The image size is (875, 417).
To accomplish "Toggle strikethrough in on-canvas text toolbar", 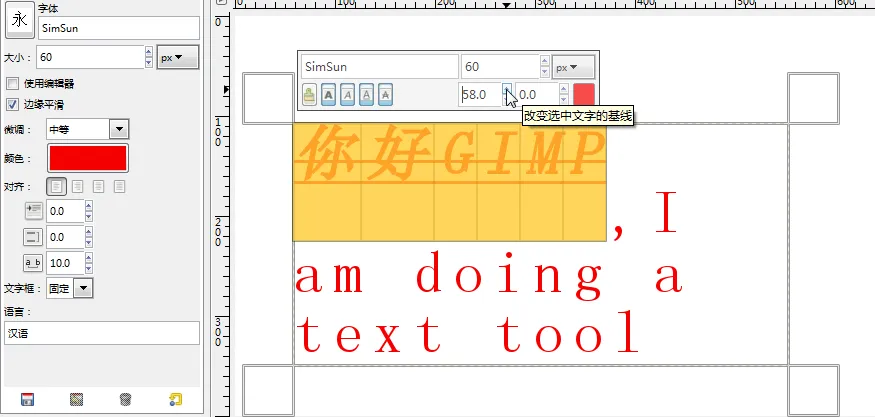I will (386, 95).
